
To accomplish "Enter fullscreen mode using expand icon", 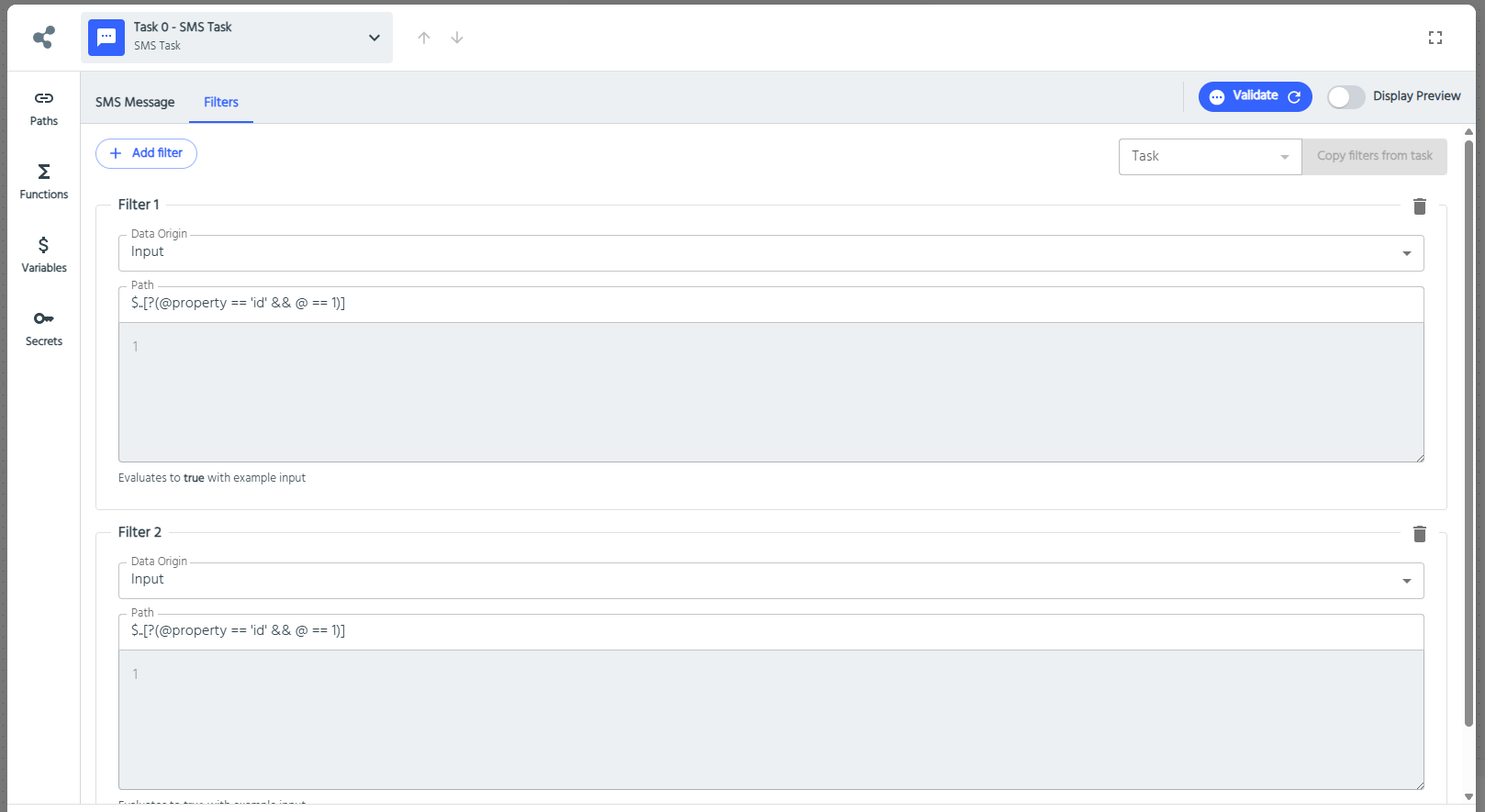I will click(1435, 38).
